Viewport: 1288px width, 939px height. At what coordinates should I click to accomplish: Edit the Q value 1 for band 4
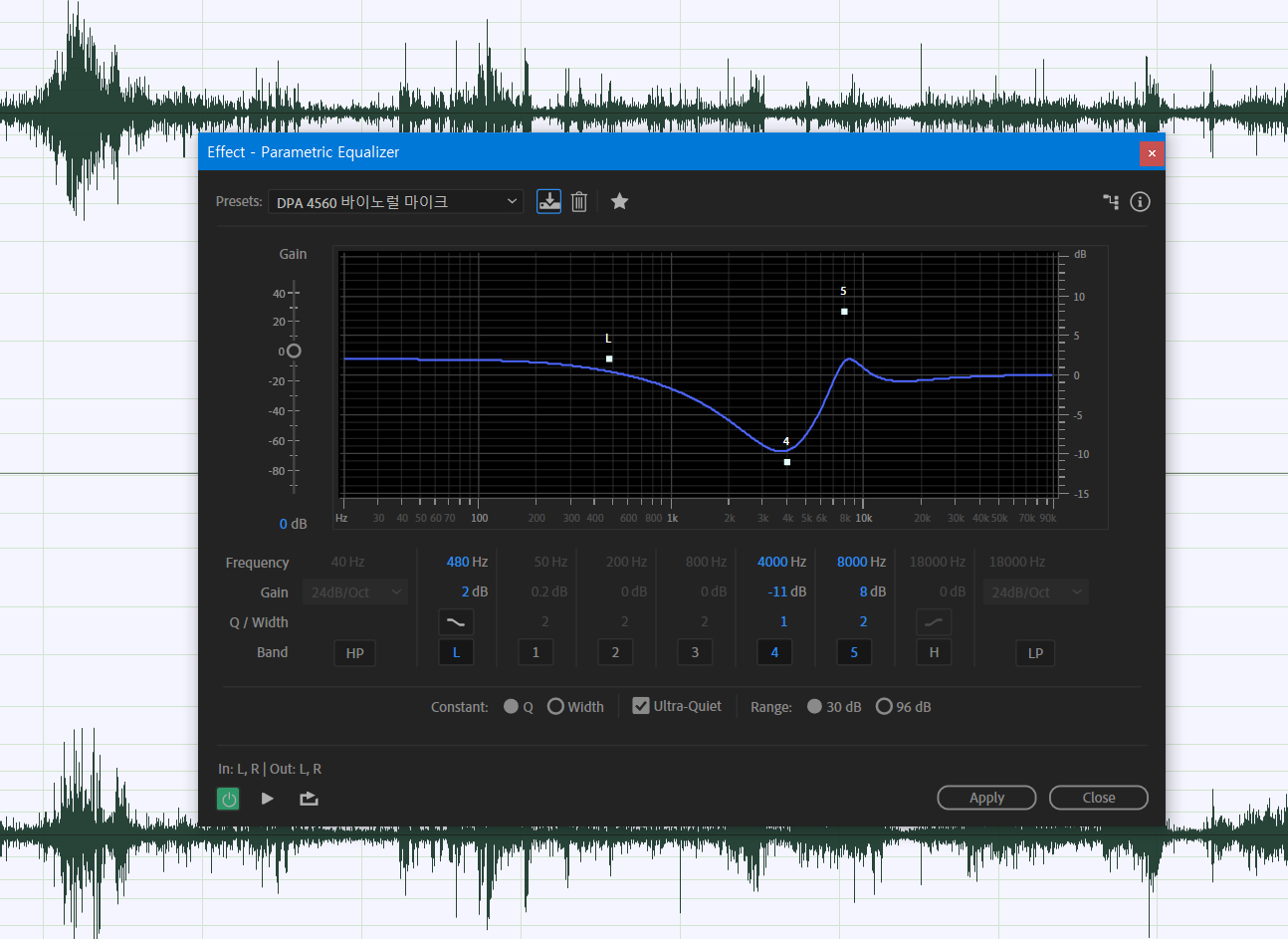tap(783, 621)
